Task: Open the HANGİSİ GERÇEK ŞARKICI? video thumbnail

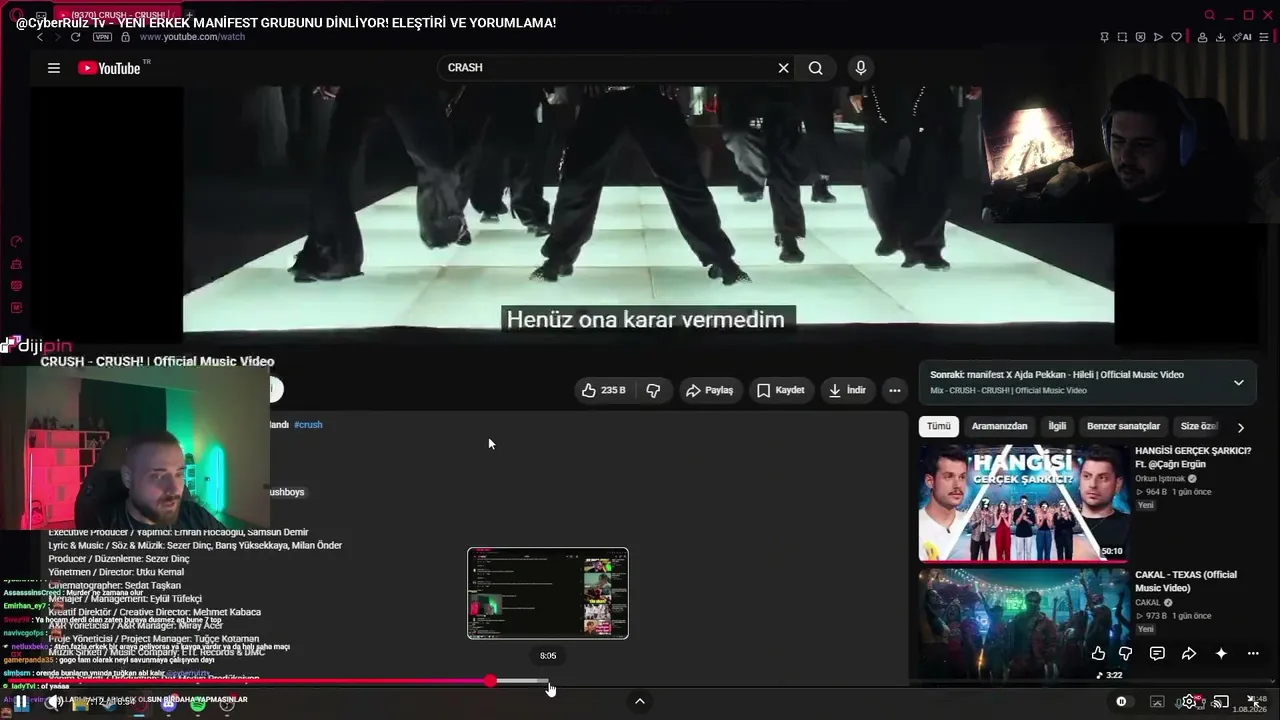Action: (x=1022, y=503)
